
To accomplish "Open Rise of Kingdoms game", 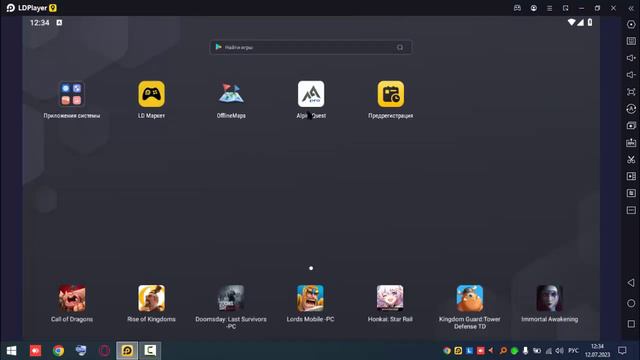I will click(x=151, y=298).
